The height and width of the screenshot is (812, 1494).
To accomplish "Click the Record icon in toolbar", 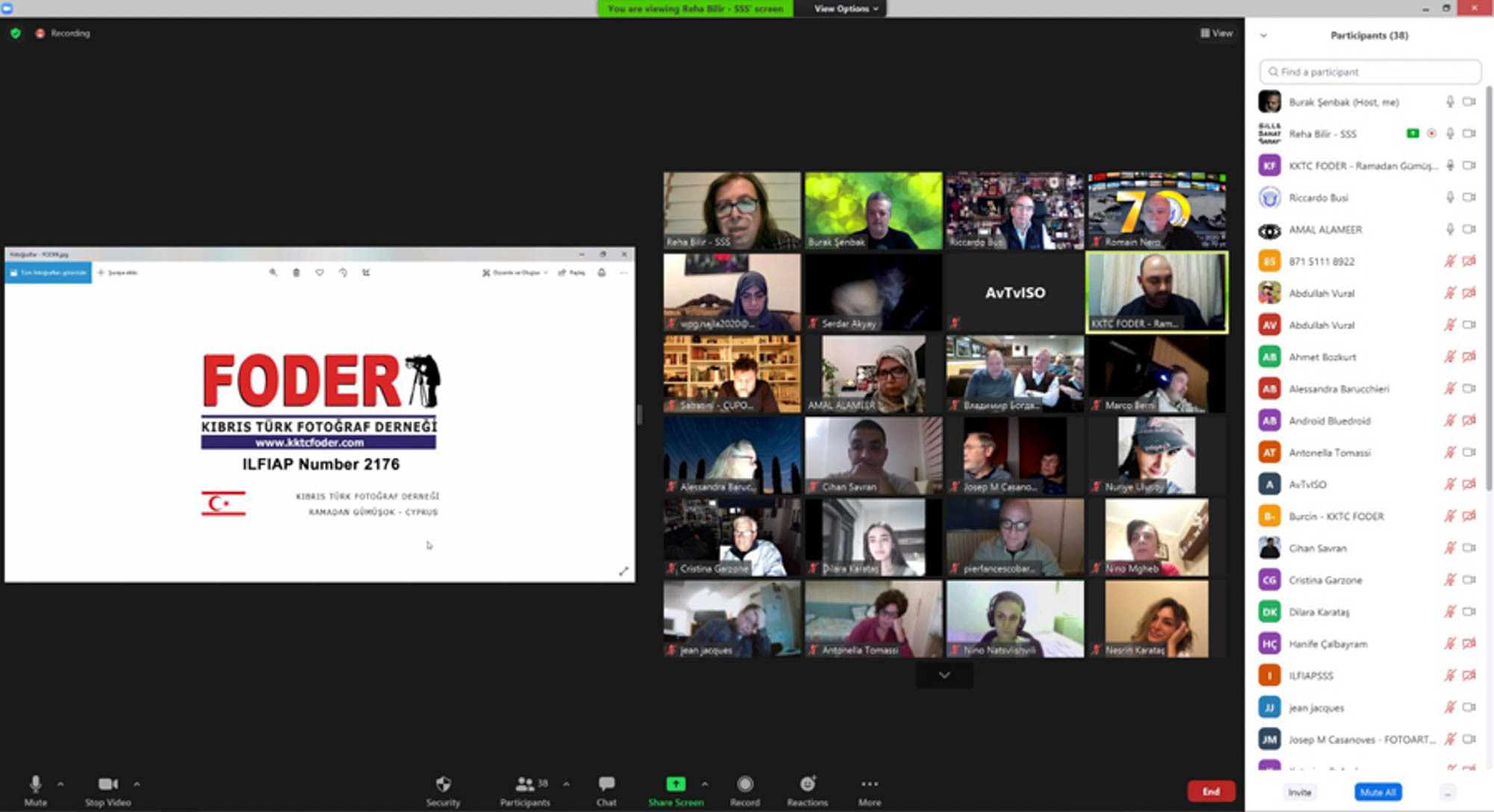I will click(745, 784).
